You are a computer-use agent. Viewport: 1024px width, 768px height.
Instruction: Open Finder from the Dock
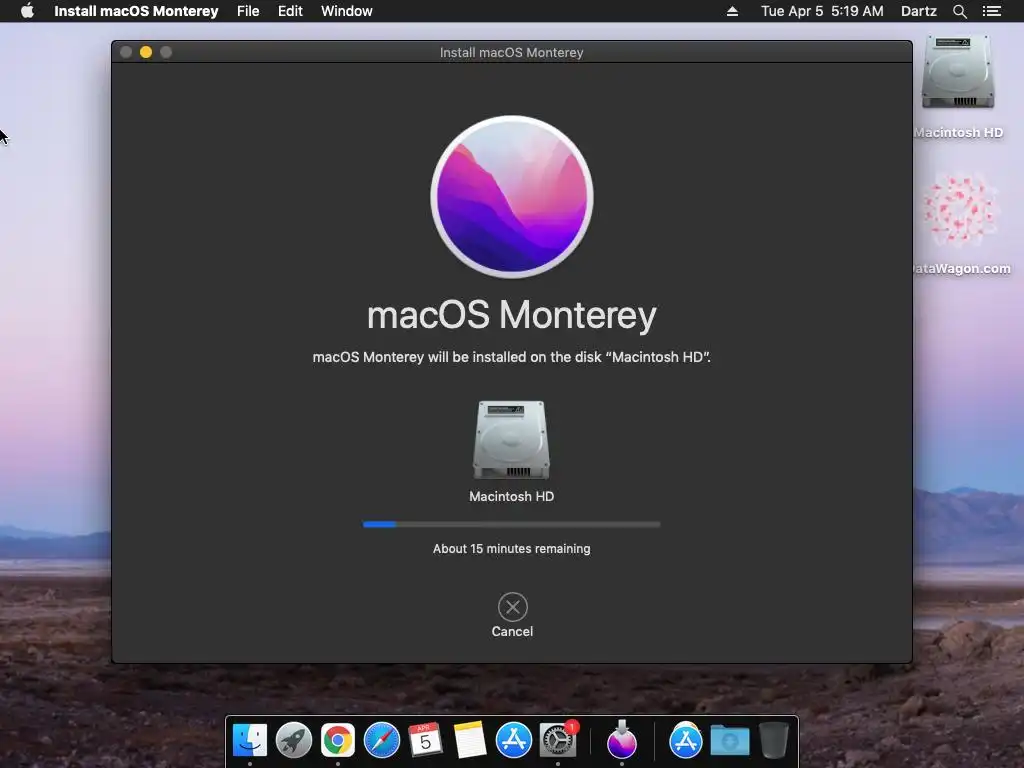(x=250, y=741)
